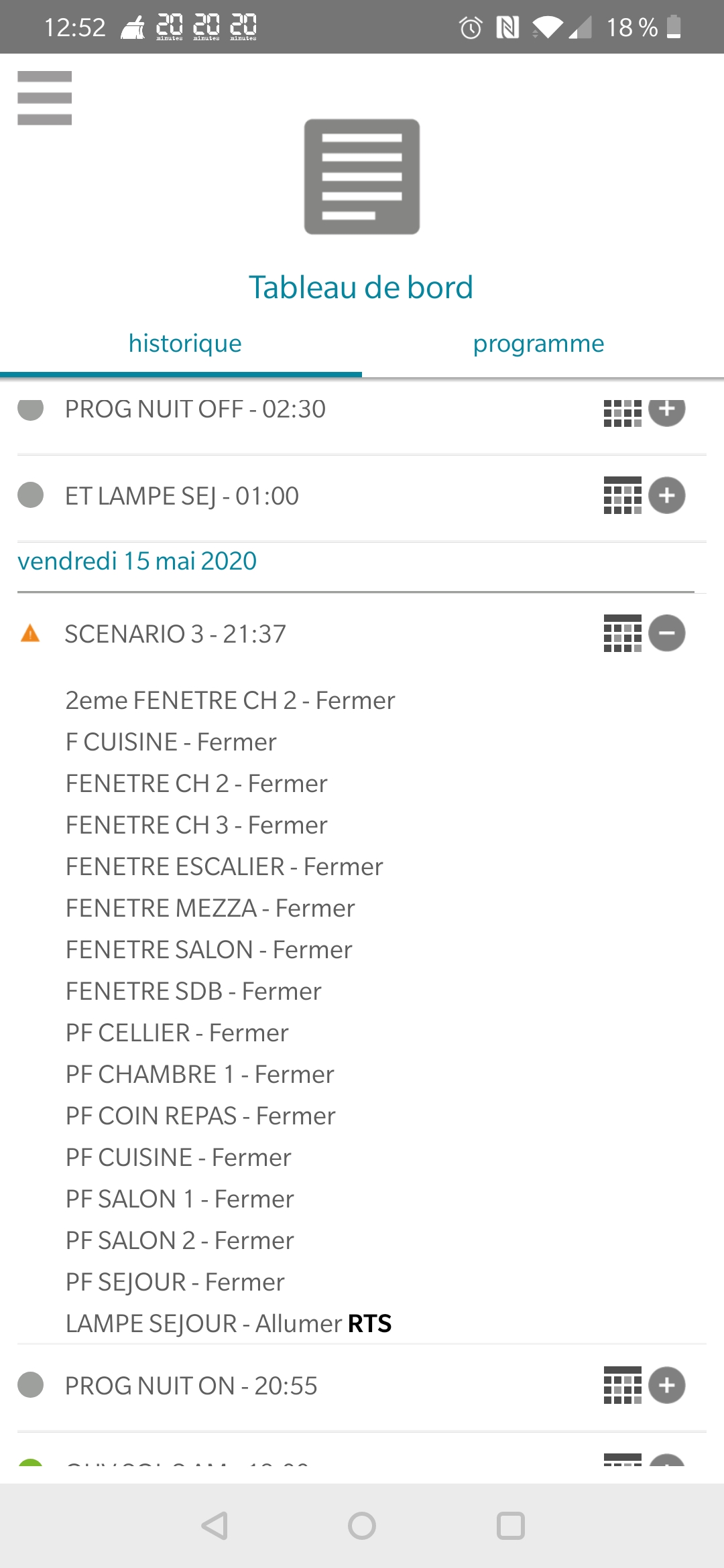Tap the alarm clock status icon
The height and width of the screenshot is (1568, 724).
click(471, 27)
